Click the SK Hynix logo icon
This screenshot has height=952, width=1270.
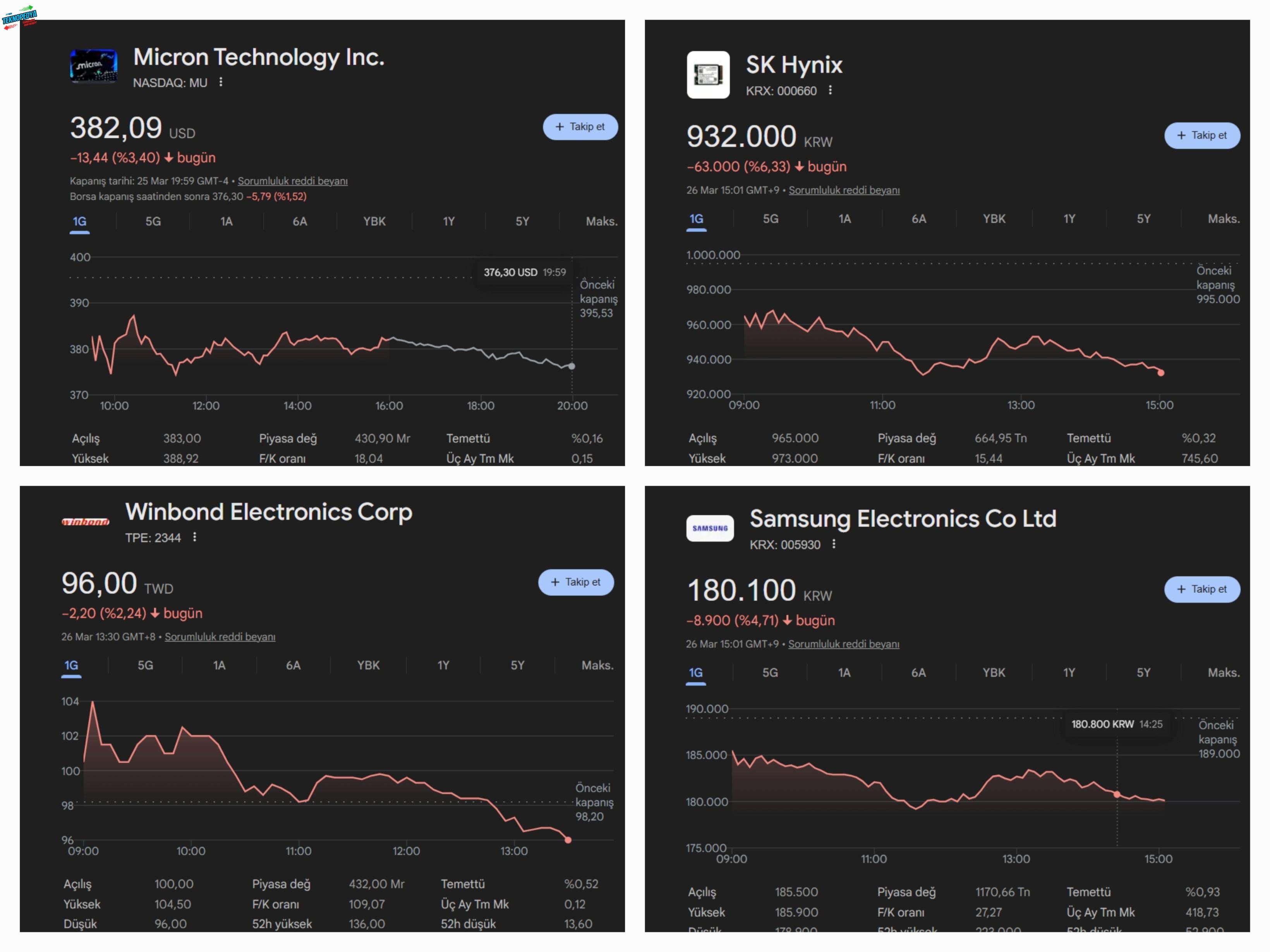pos(708,75)
